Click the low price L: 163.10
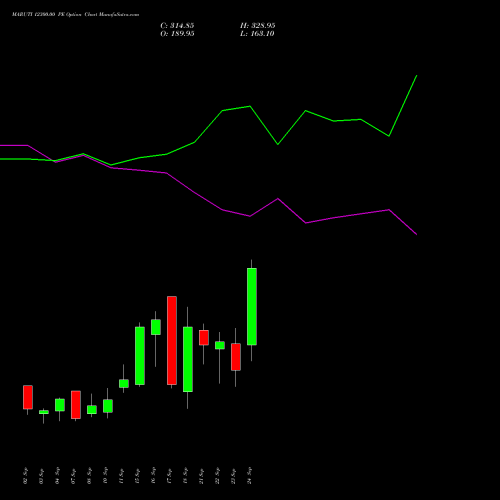Screen dimensions: 500x500 pyautogui.click(x=257, y=34)
